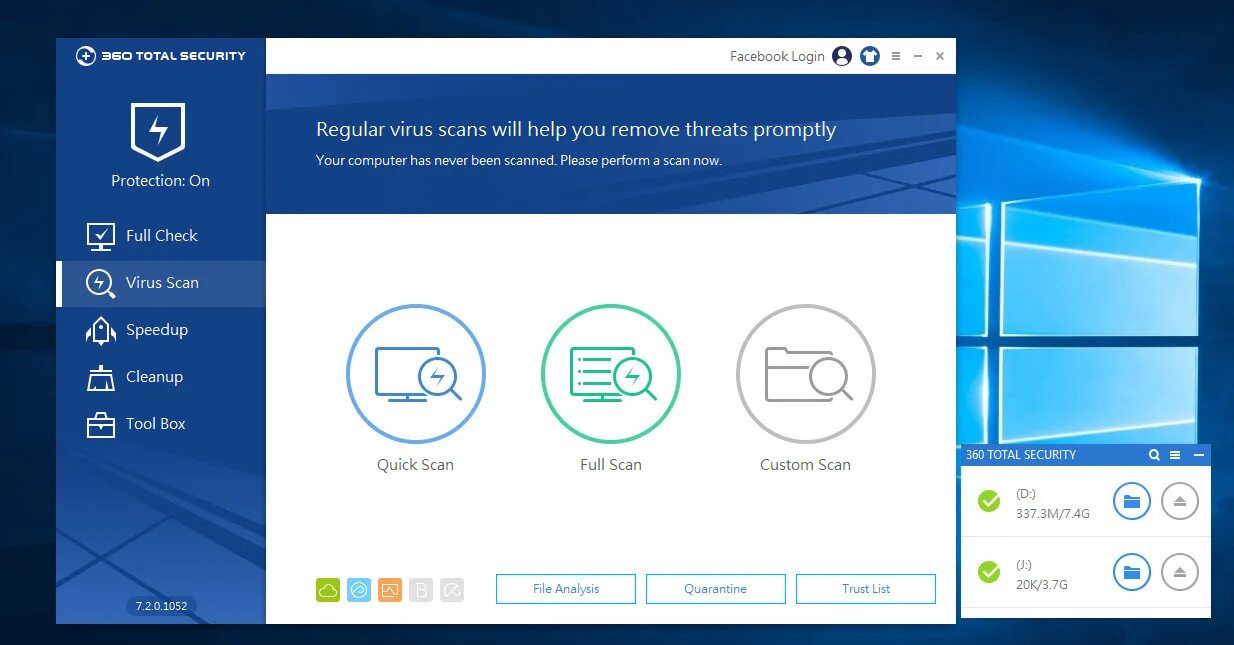
Task: Open the Custom Scan folder icon
Action: point(806,374)
